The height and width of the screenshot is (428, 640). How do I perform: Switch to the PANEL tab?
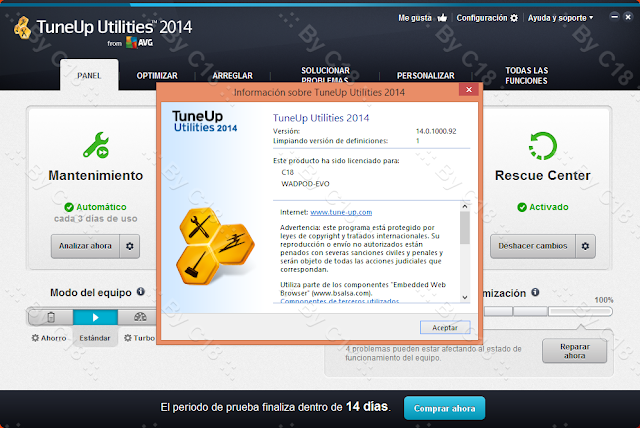click(89, 75)
